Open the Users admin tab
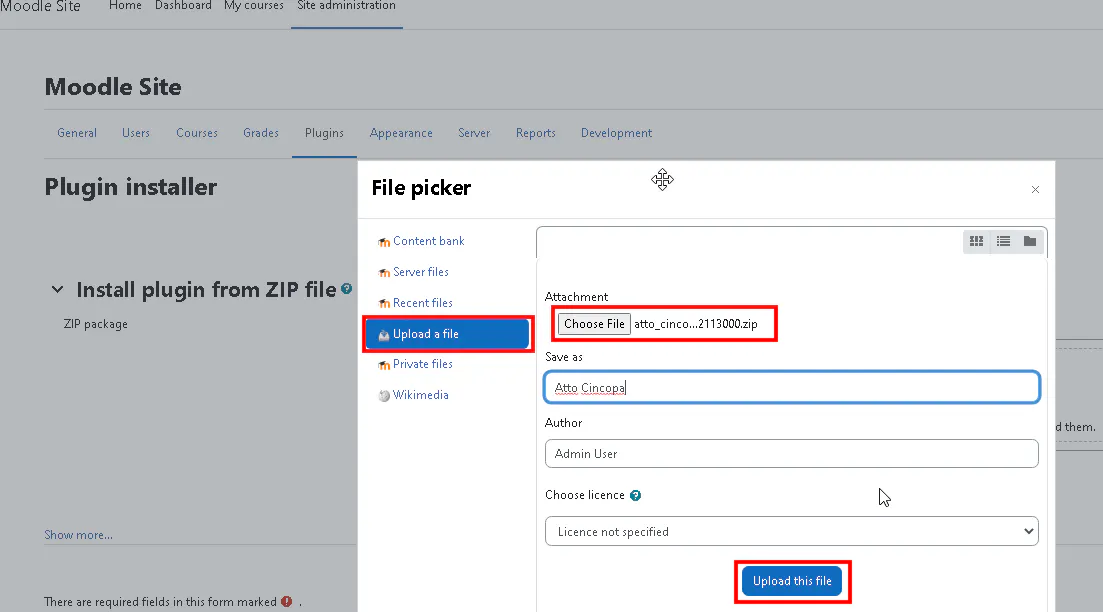Screen dimensions: 1103x612 136,133
